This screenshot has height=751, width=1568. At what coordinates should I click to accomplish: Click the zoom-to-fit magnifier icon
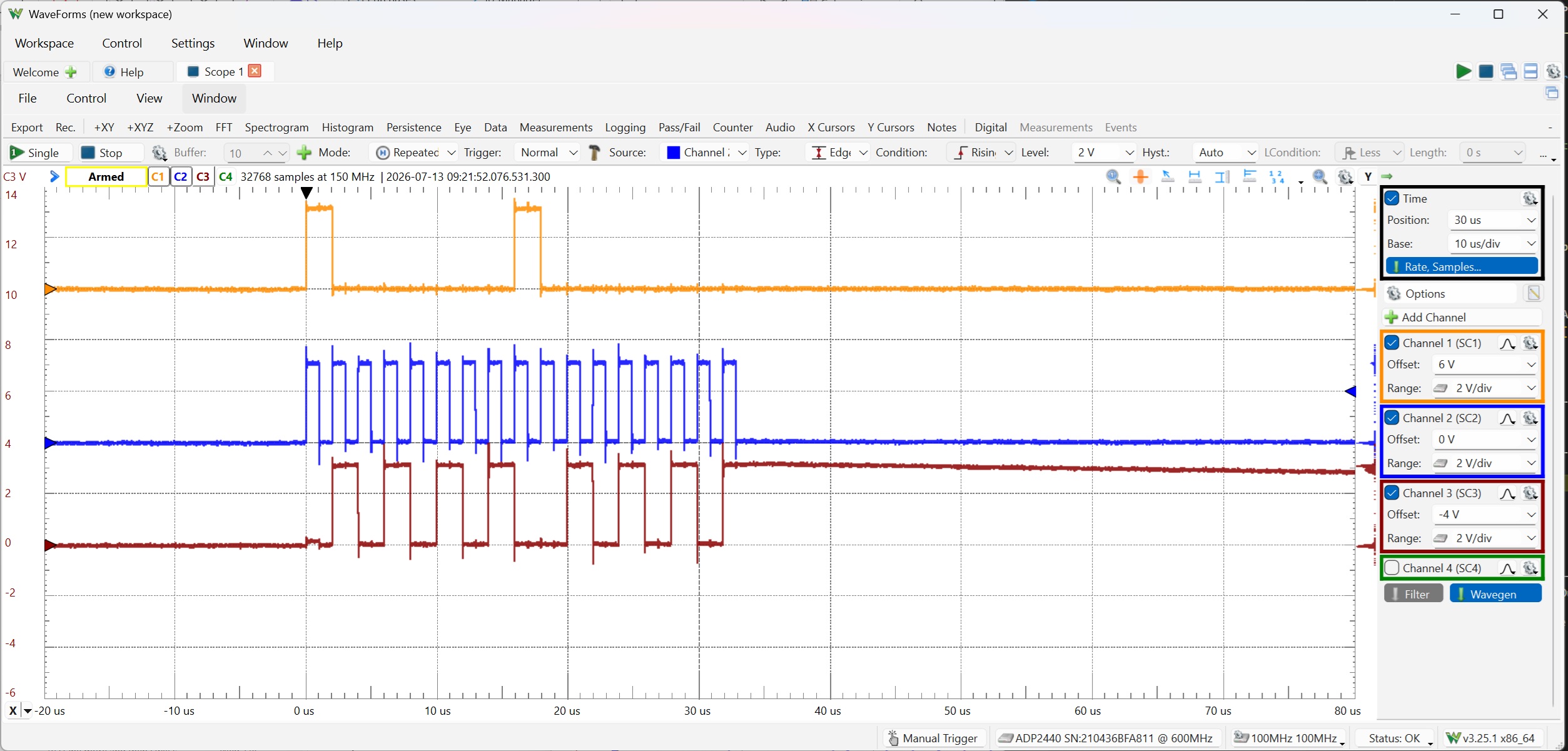pyautogui.click(x=1320, y=177)
